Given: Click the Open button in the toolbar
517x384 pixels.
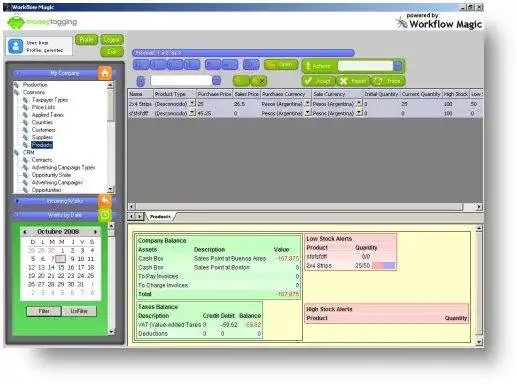Looking at the screenshot, I should (x=281, y=64).
